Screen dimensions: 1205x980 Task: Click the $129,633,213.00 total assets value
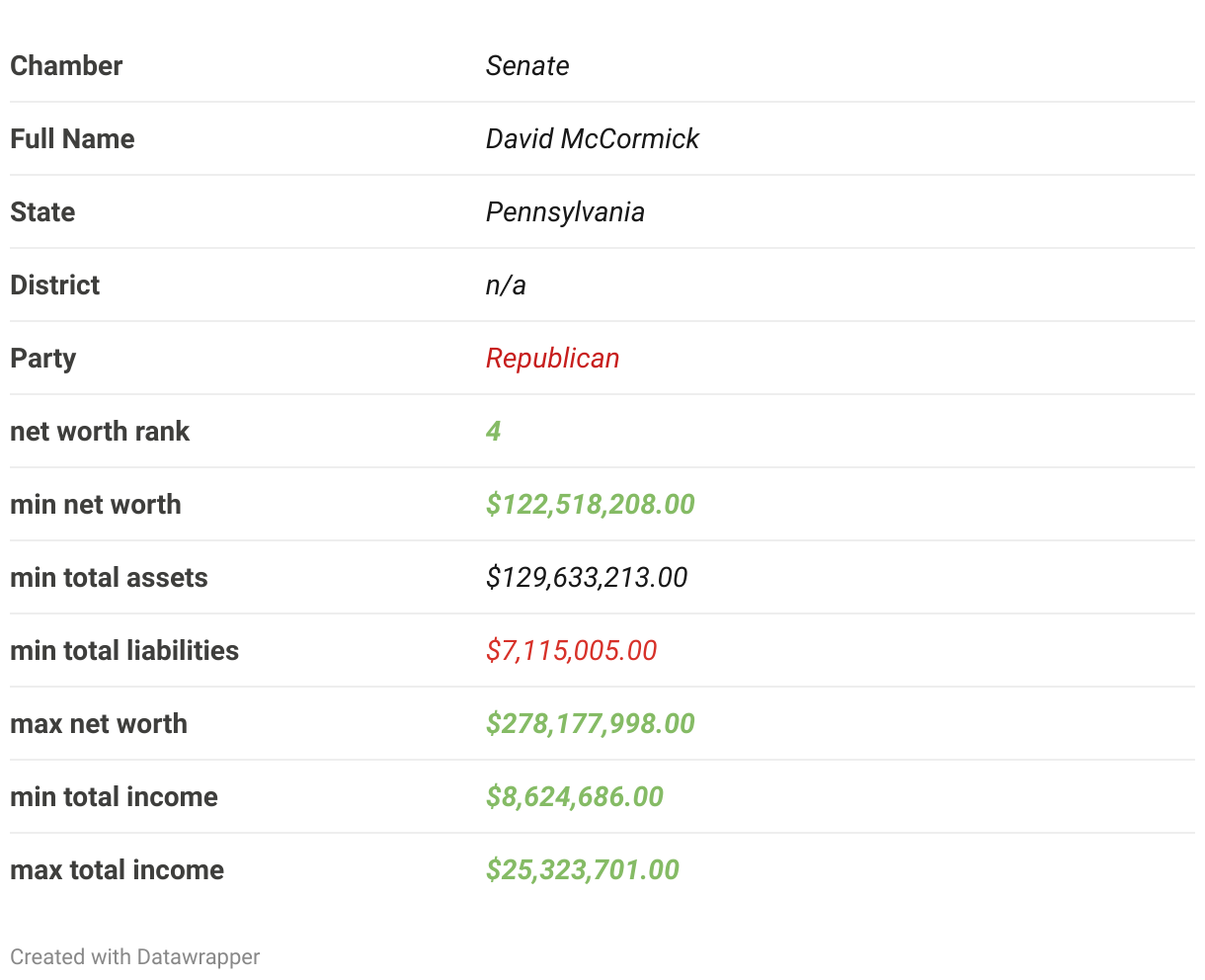click(x=587, y=577)
